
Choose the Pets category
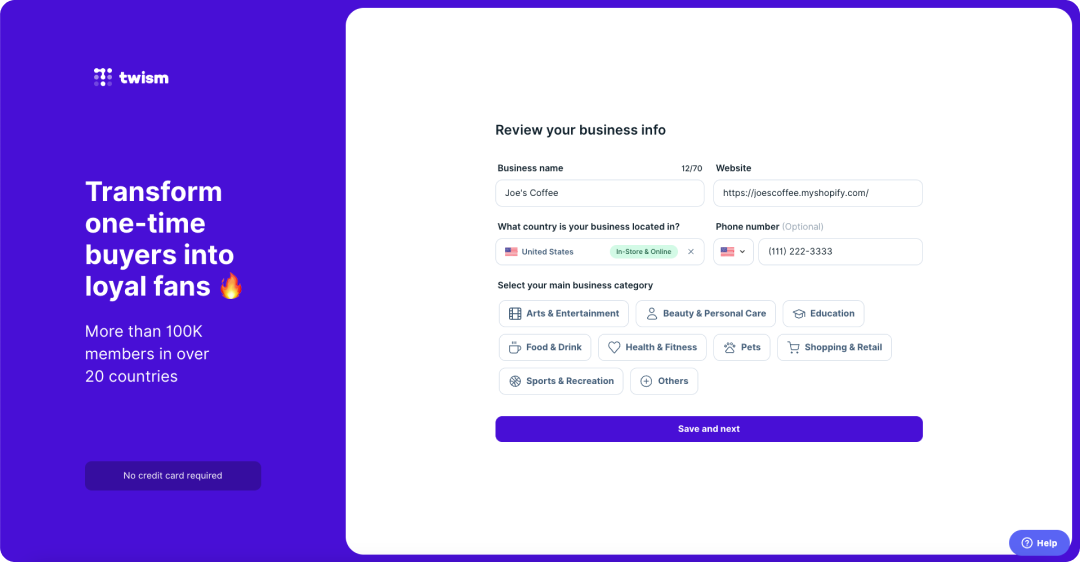pos(742,347)
